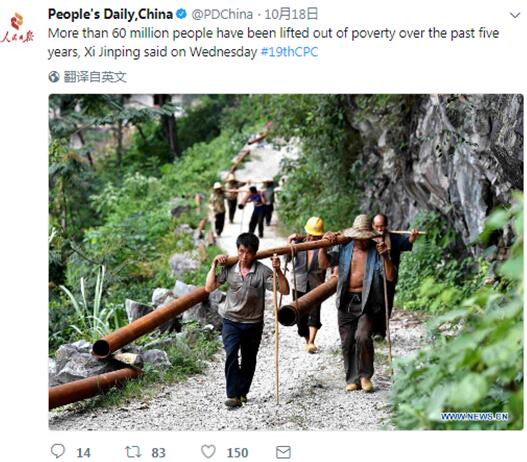Screen dimensions: 527x462
Task: Open the workers carrying pipes photo
Action: [286, 262]
